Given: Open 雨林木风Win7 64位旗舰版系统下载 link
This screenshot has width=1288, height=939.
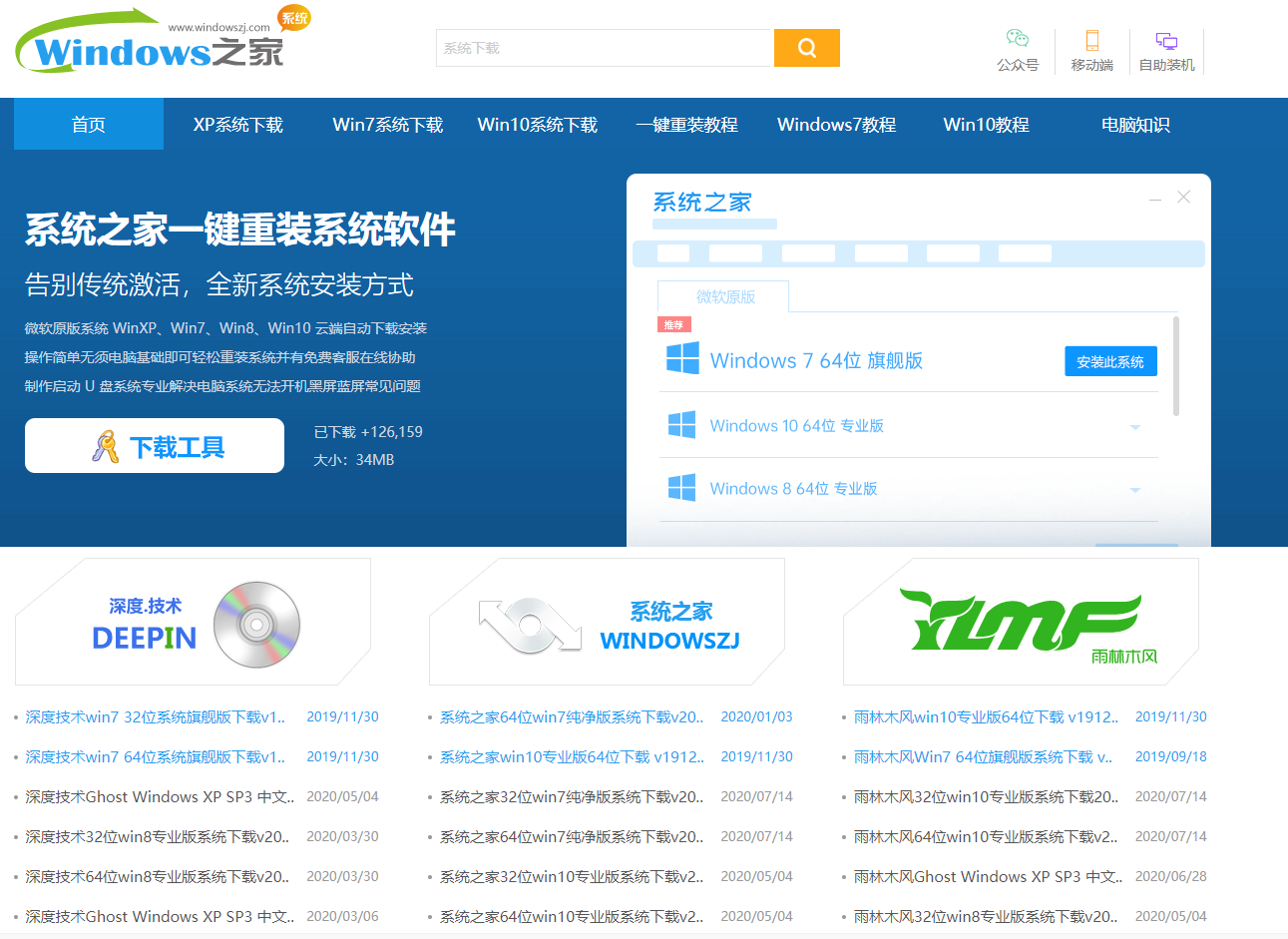Looking at the screenshot, I should pos(983,756).
